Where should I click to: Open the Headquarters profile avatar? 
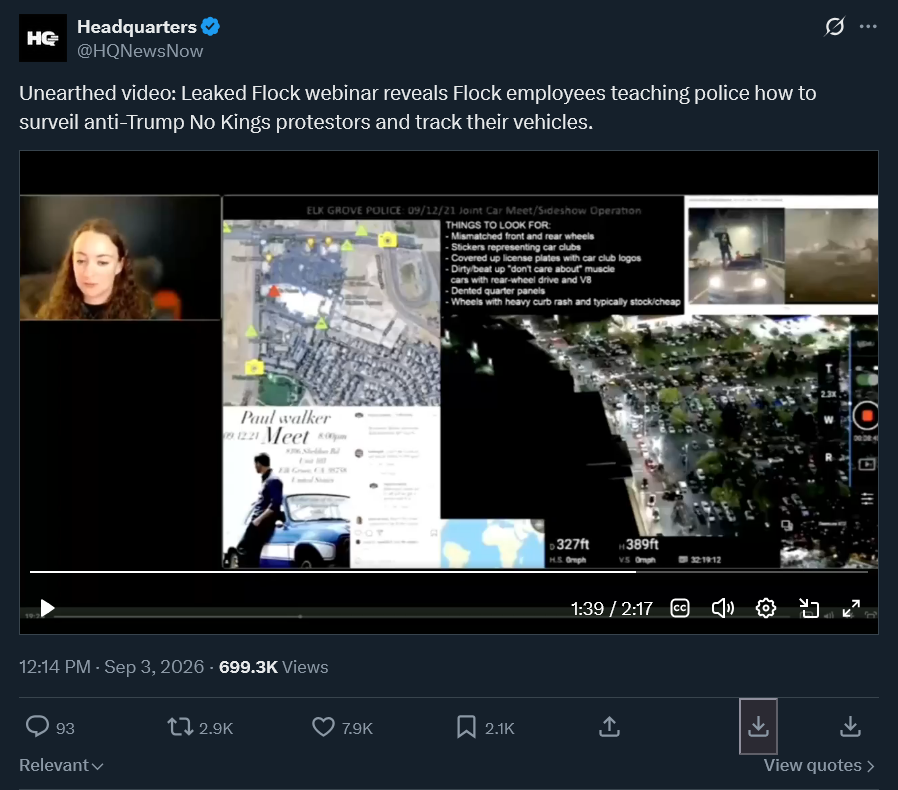pos(43,38)
